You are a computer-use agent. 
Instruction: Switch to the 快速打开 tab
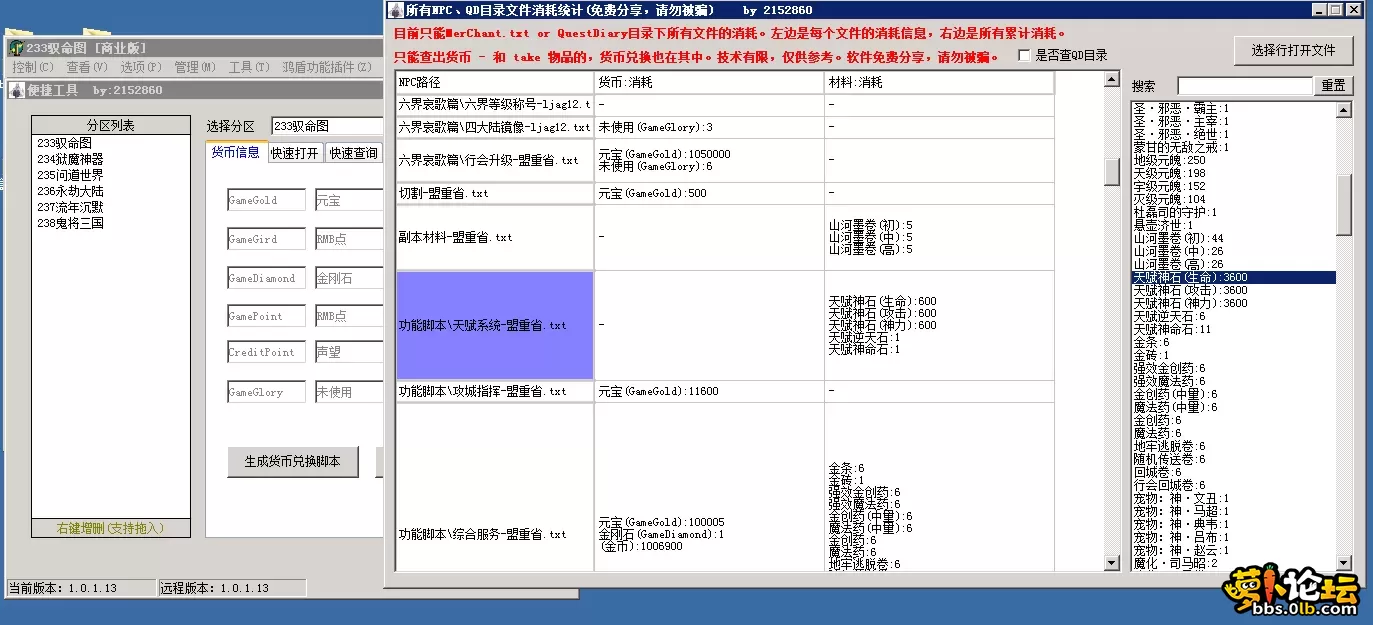click(x=295, y=153)
